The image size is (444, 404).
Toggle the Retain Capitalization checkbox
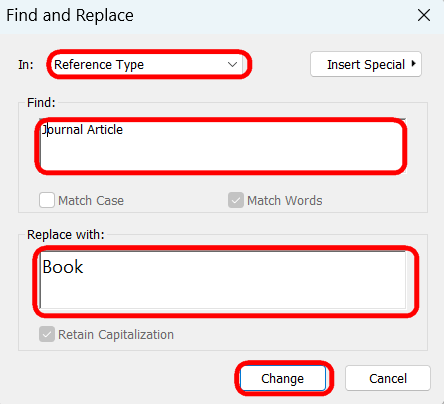tap(47, 334)
